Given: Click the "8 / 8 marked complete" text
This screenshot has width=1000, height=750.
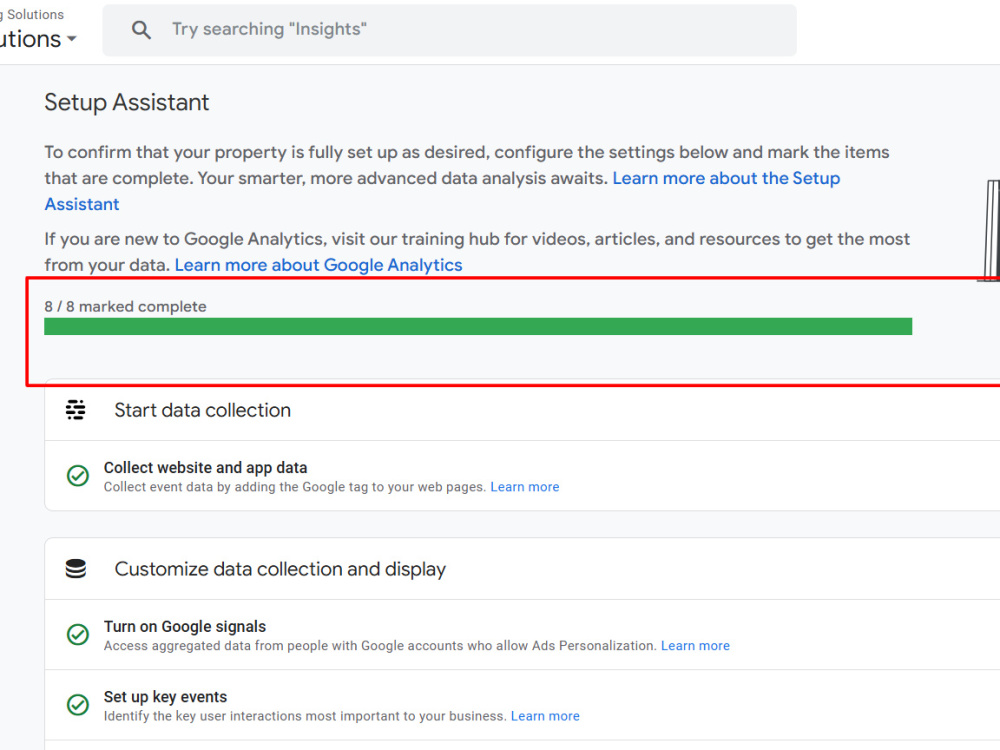Looking at the screenshot, I should point(125,307).
